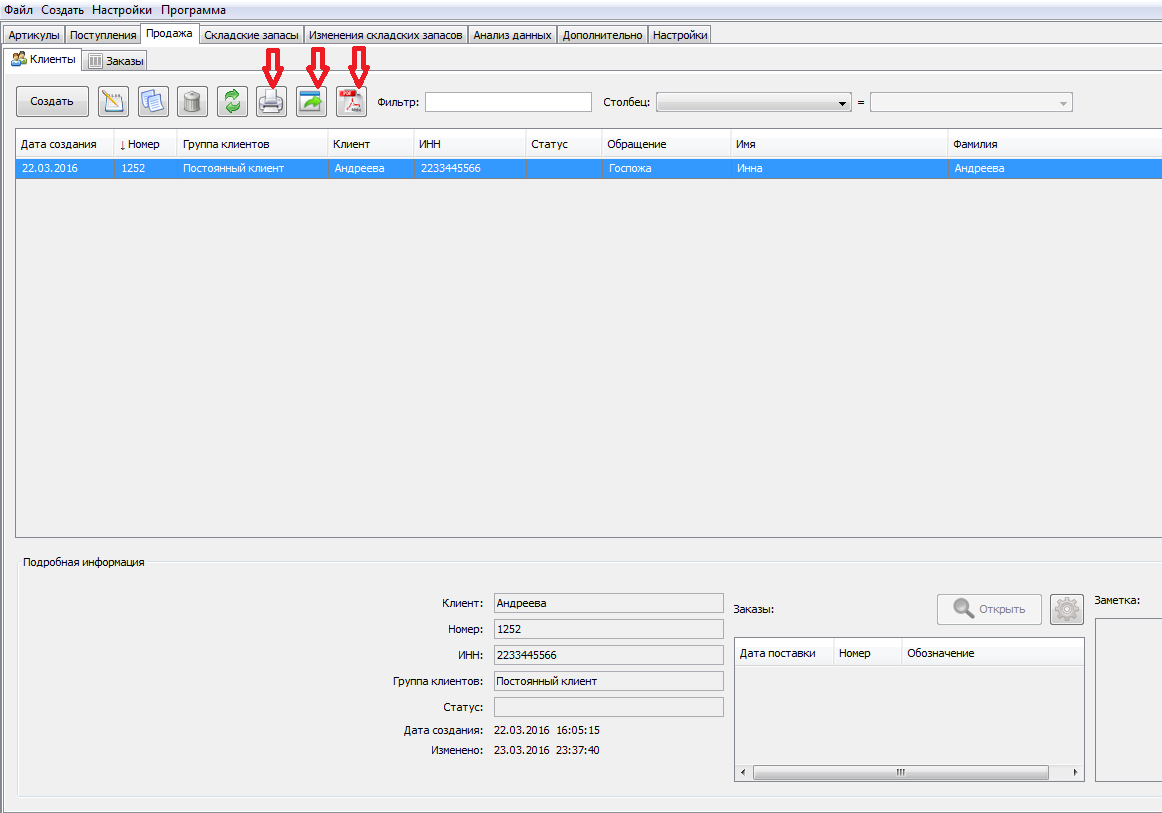Select the Андреева client row
This screenshot has width=1162, height=813.
(588, 168)
